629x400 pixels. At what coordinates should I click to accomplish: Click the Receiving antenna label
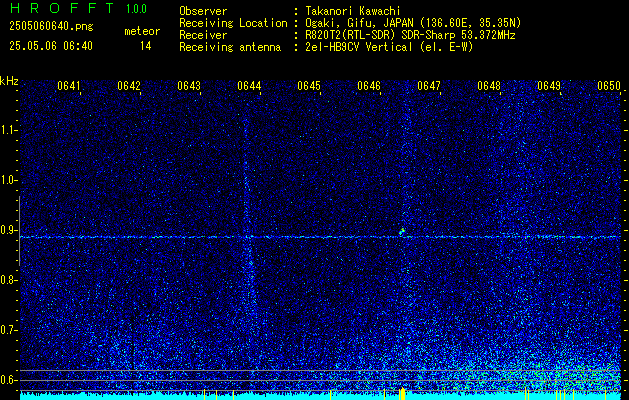pos(230,47)
